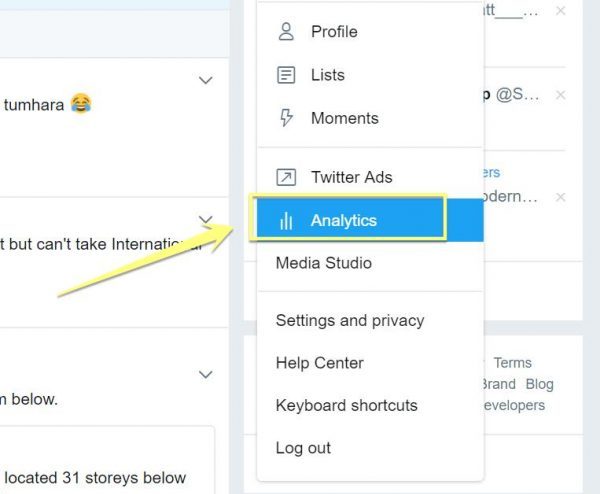Expand the chevron on the International tweet

[x=206, y=220]
